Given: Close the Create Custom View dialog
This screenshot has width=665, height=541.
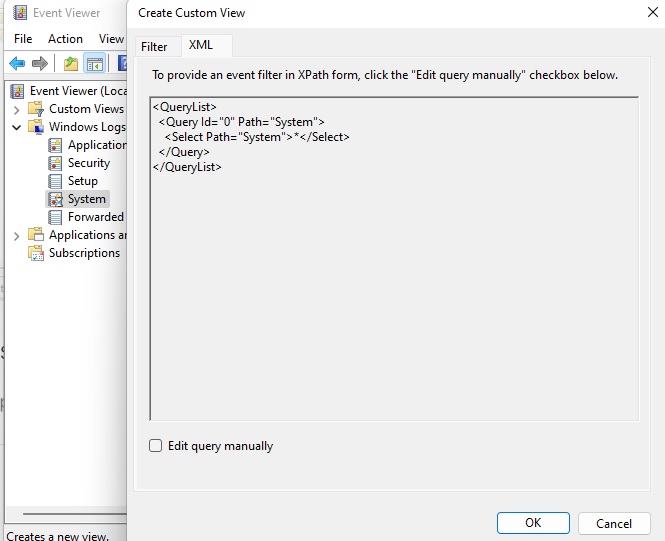Looking at the screenshot, I should pyautogui.click(x=653, y=12).
